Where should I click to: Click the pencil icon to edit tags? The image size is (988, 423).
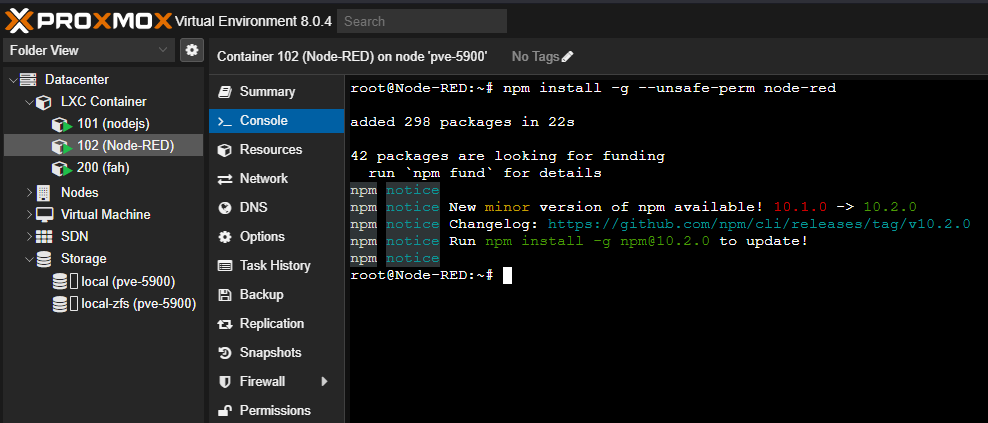point(568,57)
